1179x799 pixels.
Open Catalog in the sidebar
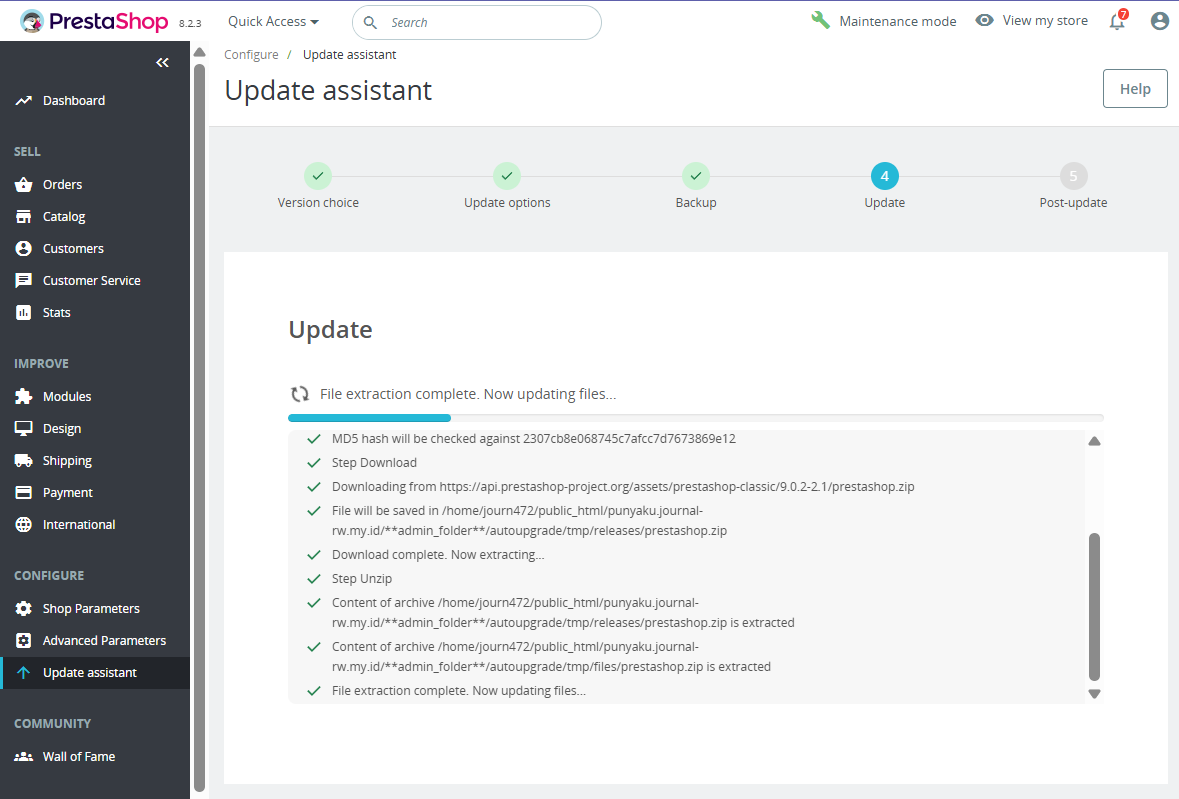tap(64, 217)
